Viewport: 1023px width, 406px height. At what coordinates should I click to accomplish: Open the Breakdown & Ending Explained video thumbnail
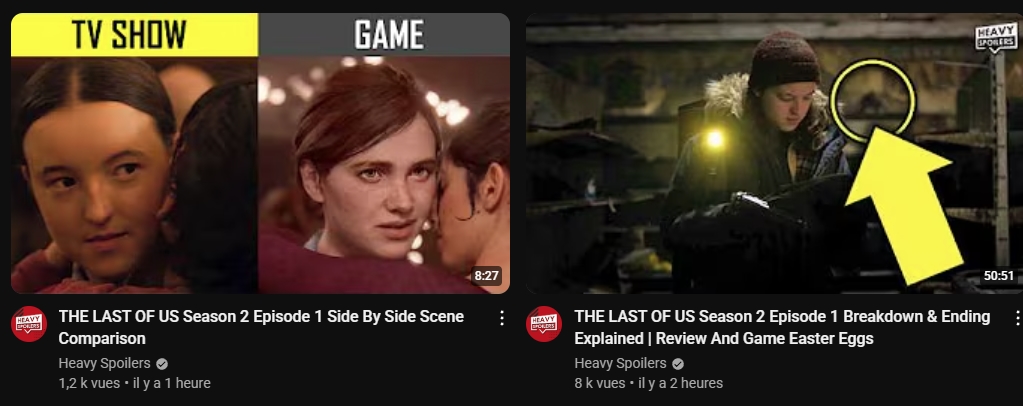point(774,153)
